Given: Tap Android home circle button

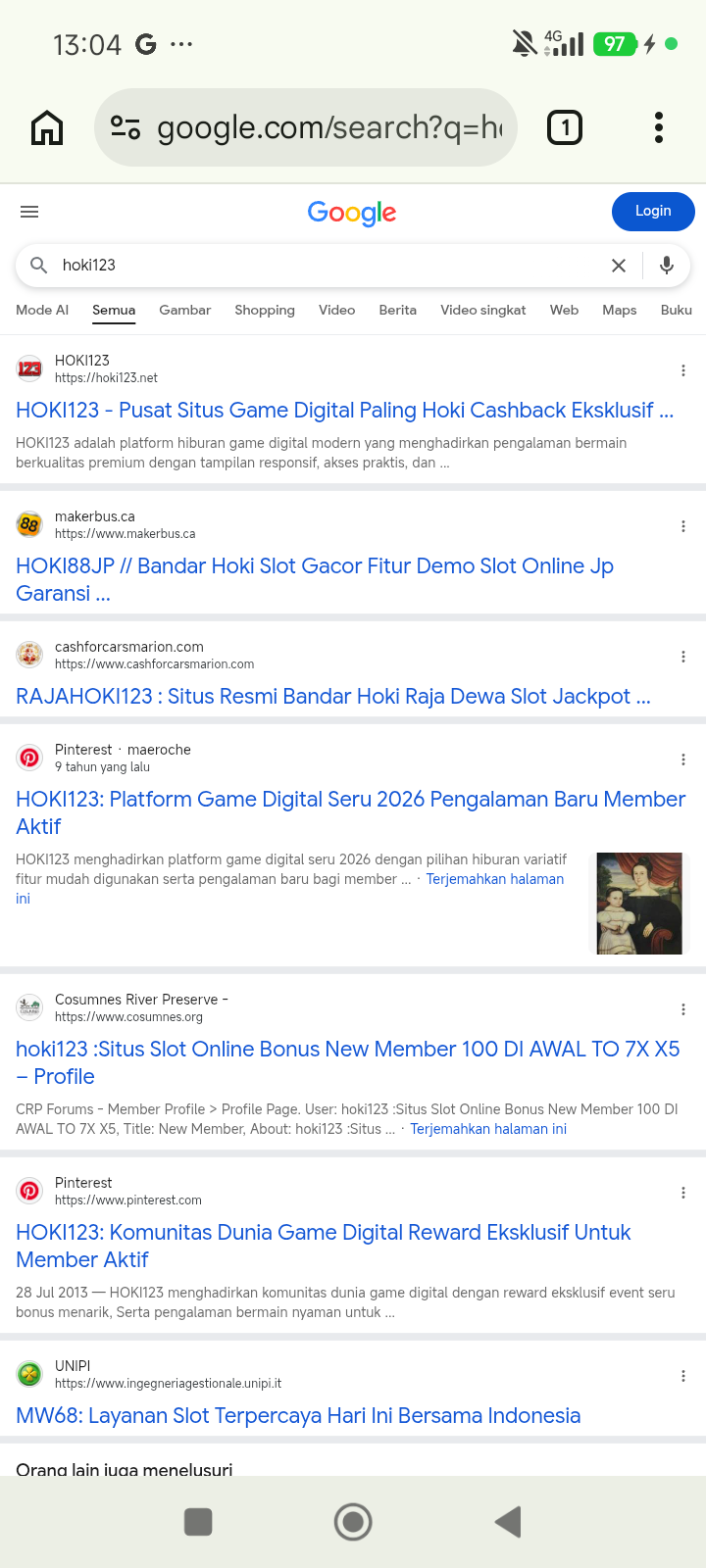Looking at the screenshot, I should [x=353, y=1522].
